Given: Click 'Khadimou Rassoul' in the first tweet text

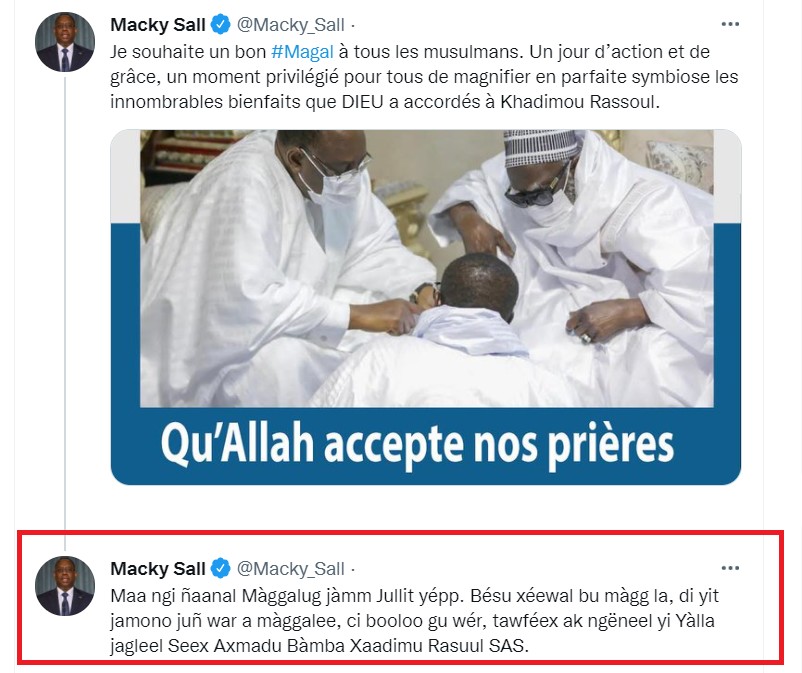Looking at the screenshot, I should pos(577,102).
